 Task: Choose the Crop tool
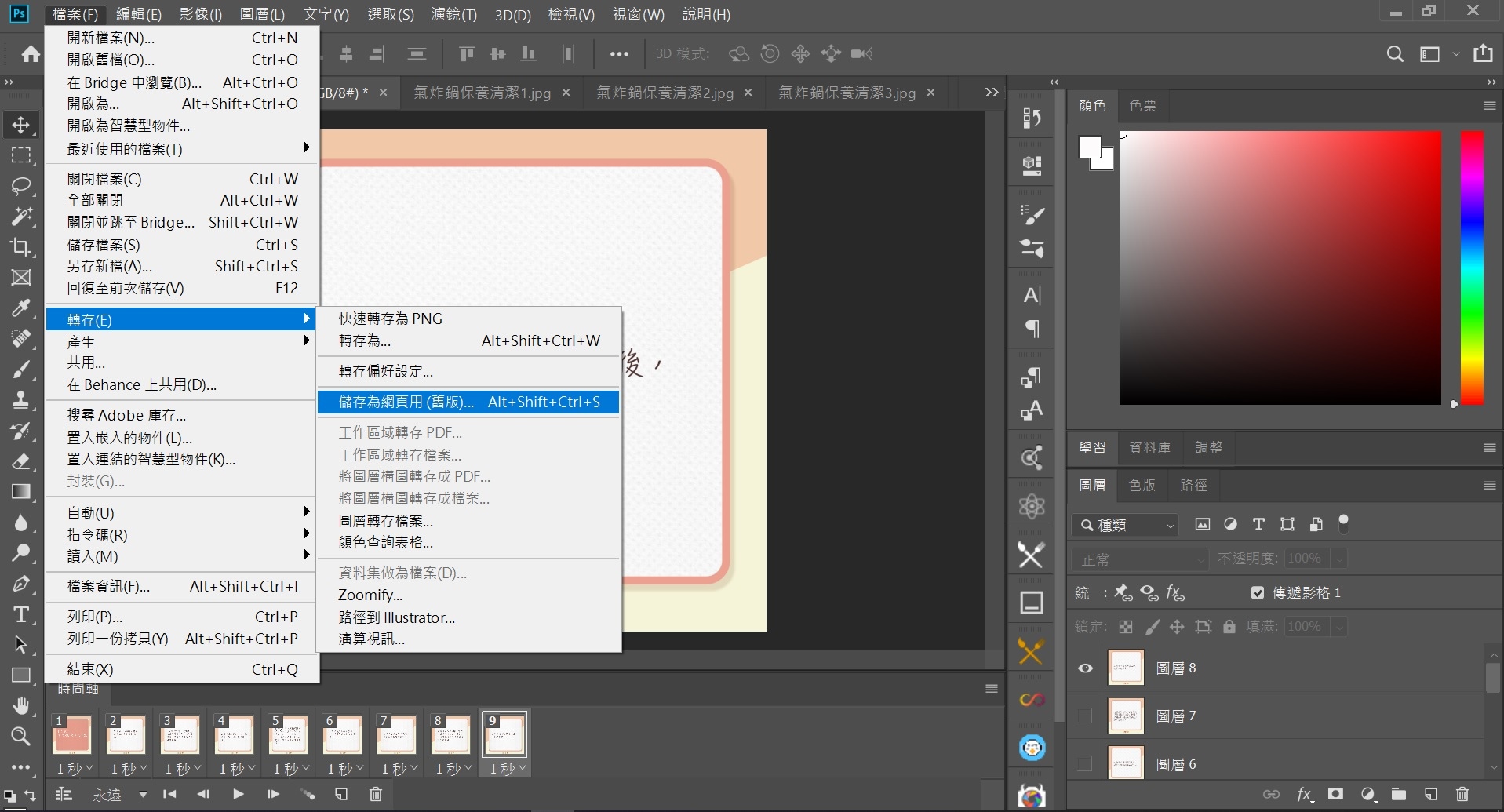pos(21,247)
